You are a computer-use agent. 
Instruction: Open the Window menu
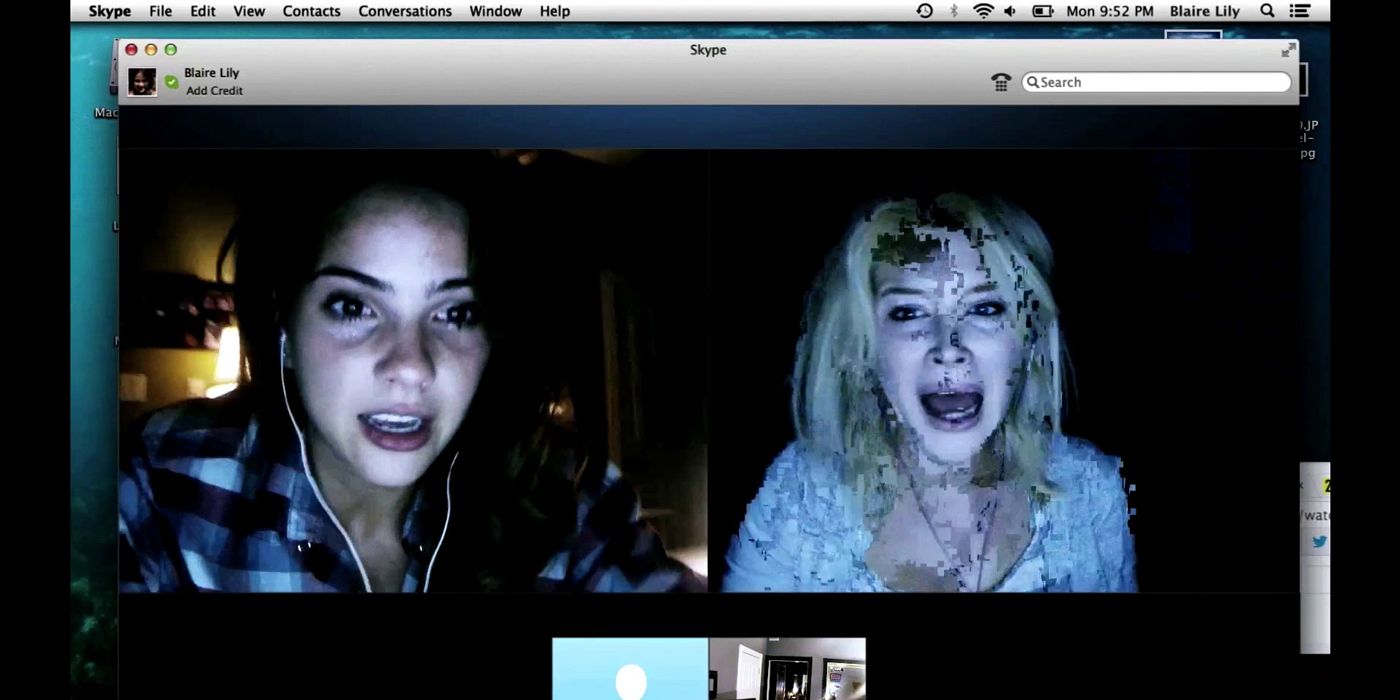(495, 11)
